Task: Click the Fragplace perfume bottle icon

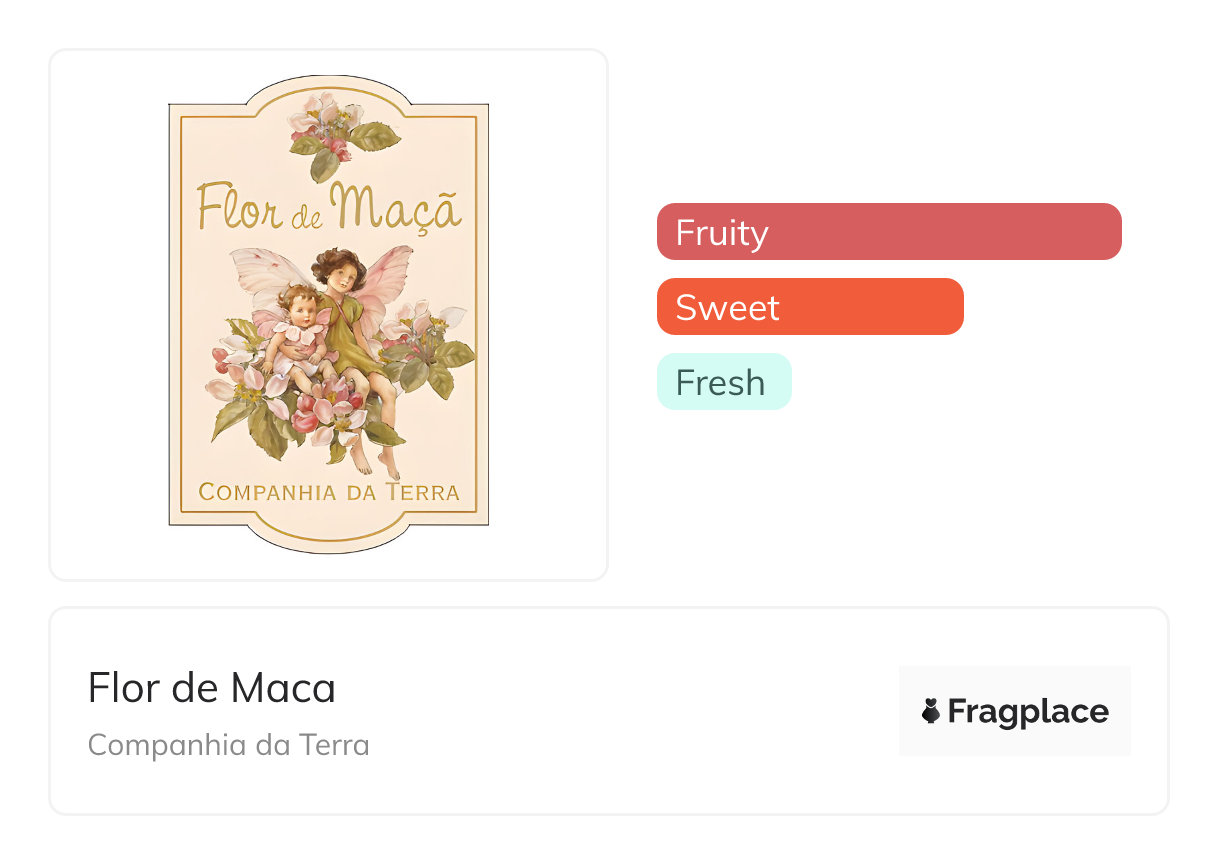Action: click(x=931, y=711)
